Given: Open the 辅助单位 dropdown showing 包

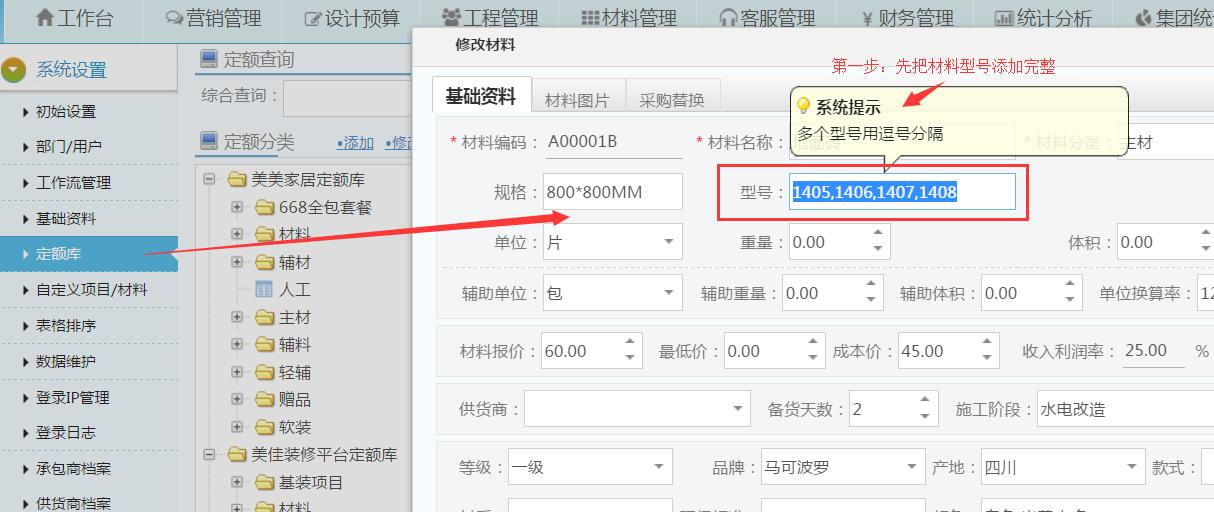Looking at the screenshot, I should coord(668,293).
